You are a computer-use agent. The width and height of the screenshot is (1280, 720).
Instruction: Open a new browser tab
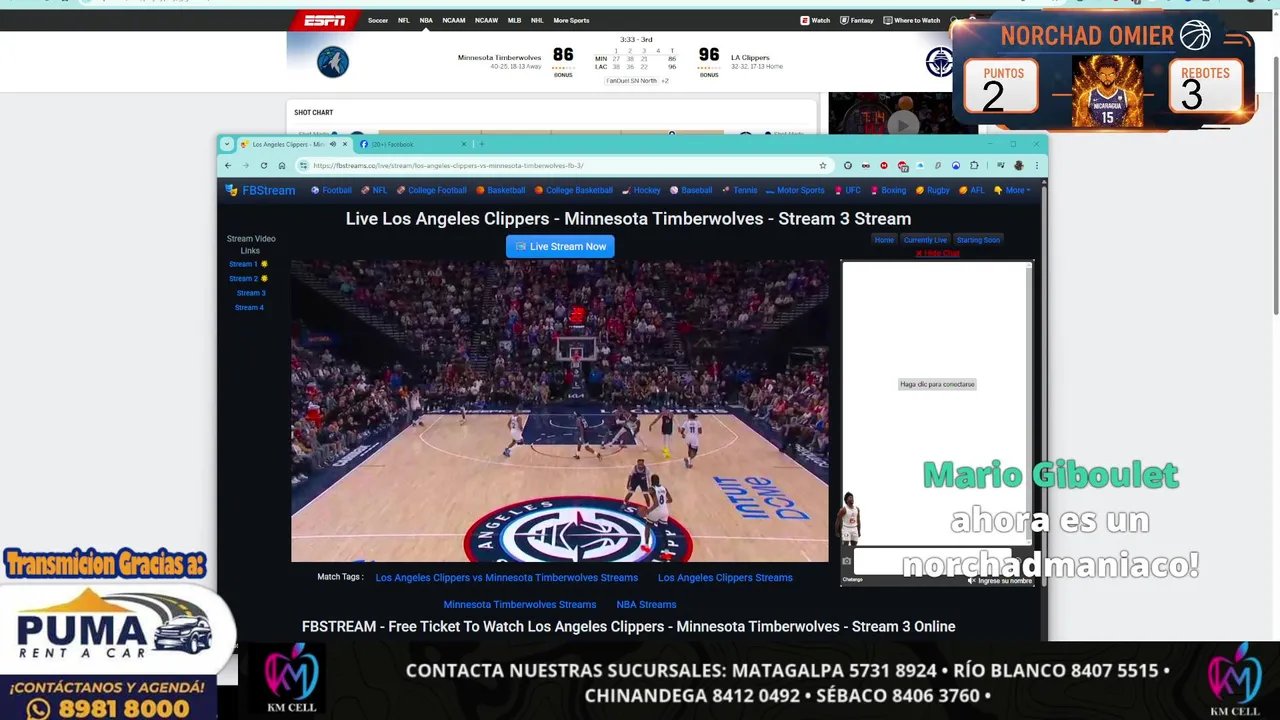(x=481, y=144)
